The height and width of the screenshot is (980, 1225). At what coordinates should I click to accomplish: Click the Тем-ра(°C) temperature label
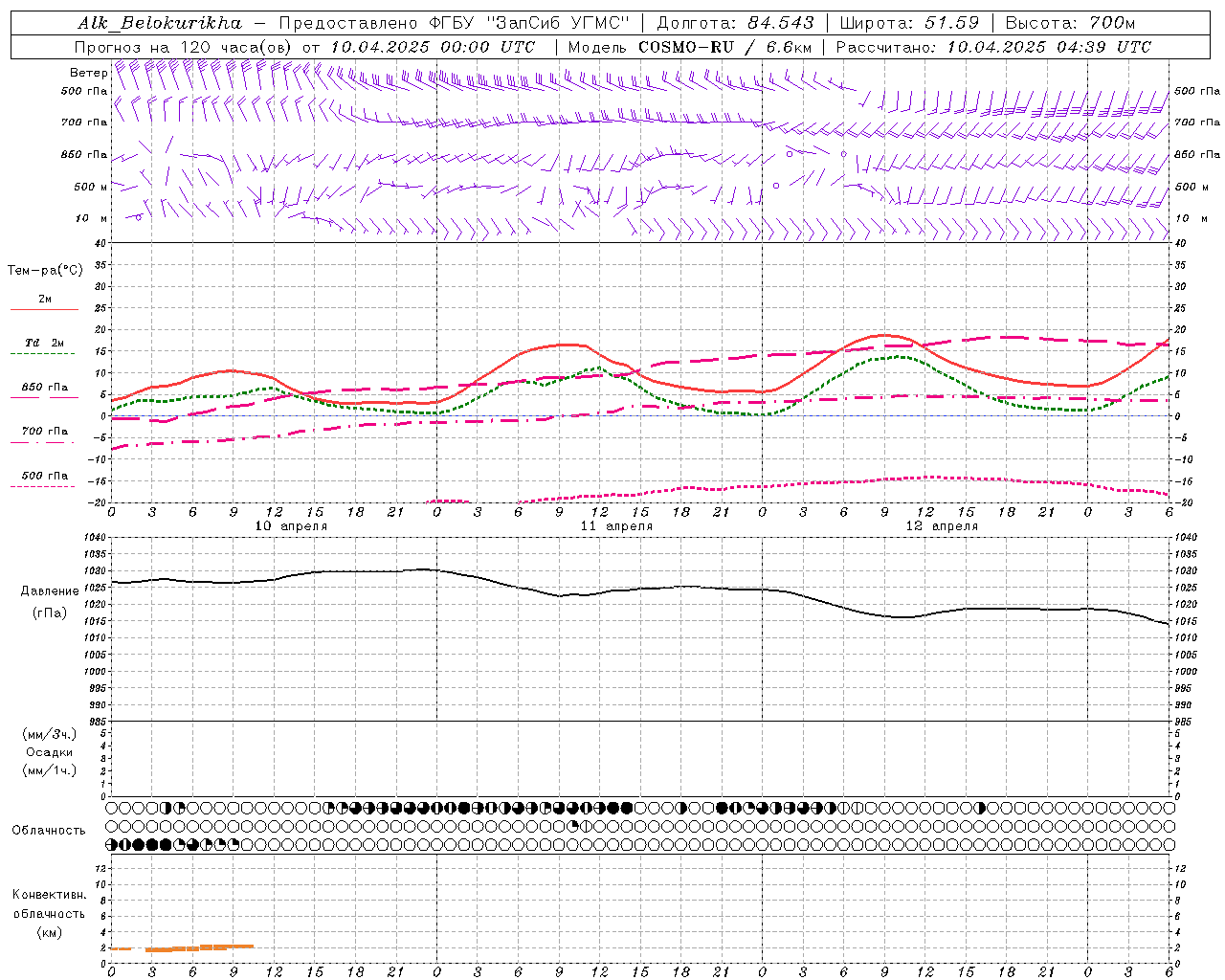click(x=45, y=271)
